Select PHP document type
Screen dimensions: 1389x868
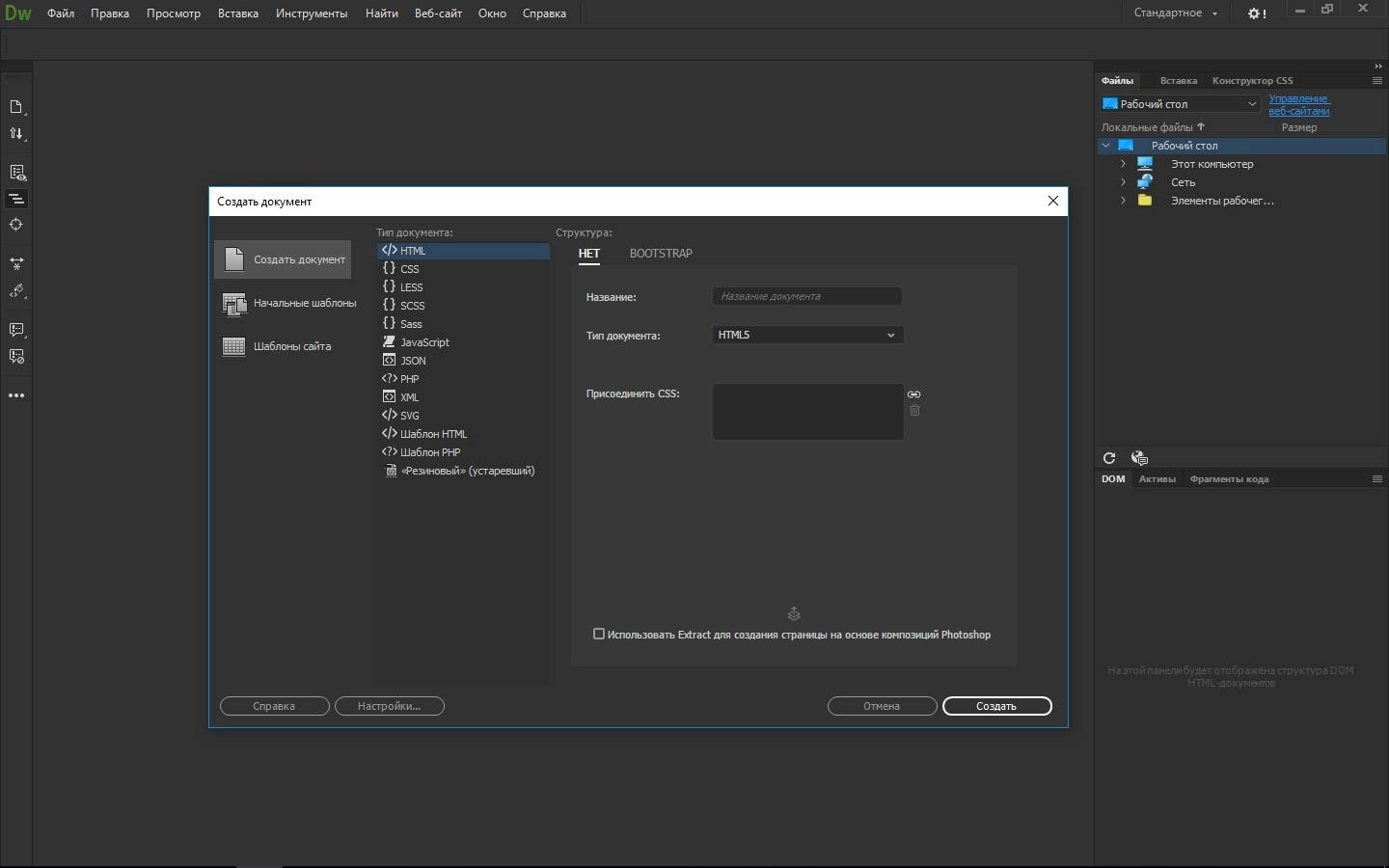click(463, 379)
